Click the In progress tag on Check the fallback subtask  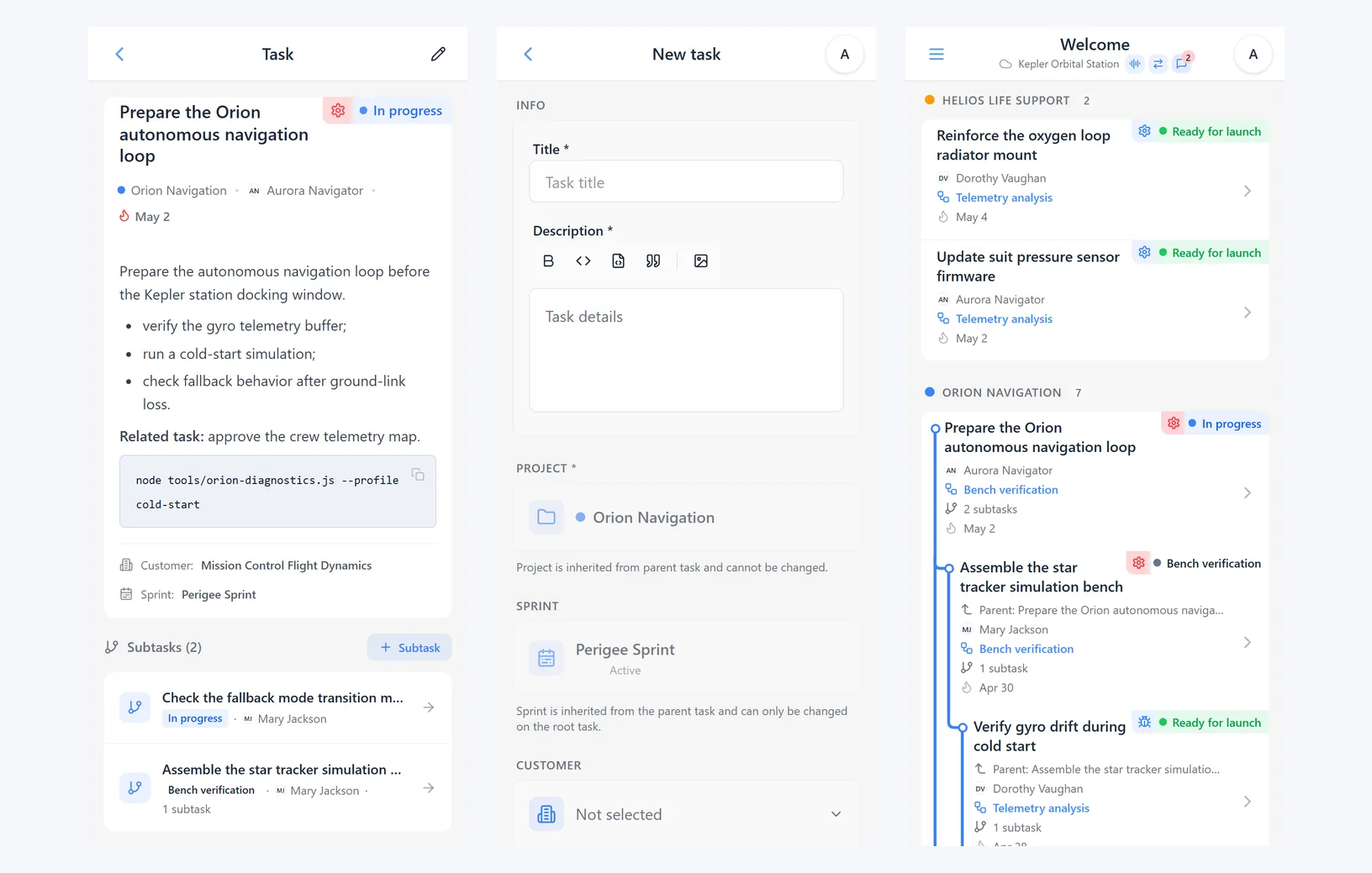tap(195, 718)
